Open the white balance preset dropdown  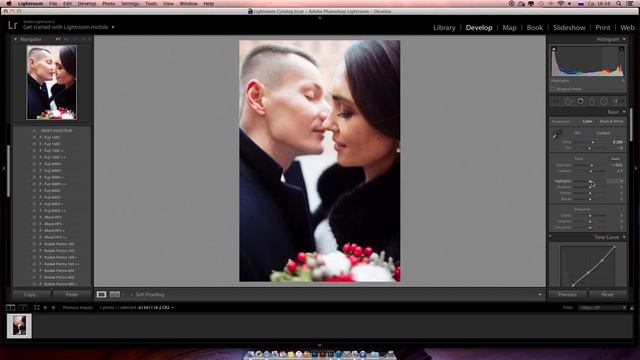coord(604,133)
